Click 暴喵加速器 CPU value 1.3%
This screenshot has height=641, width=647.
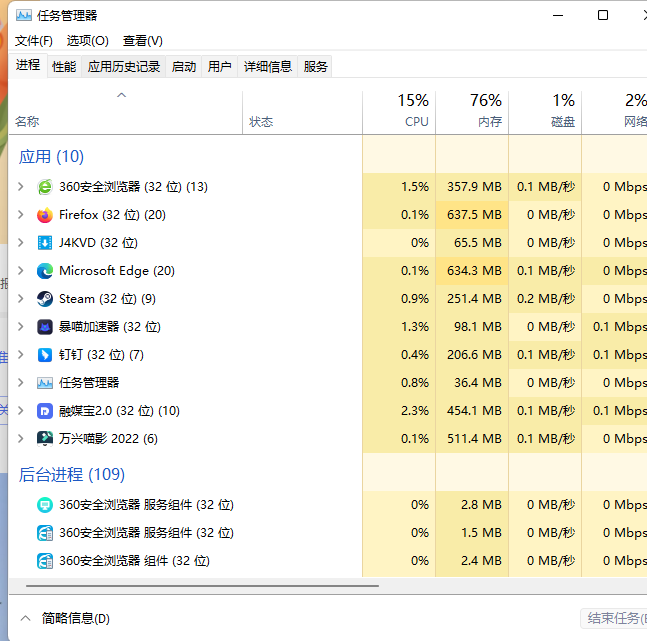pyautogui.click(x=415, y=327)
